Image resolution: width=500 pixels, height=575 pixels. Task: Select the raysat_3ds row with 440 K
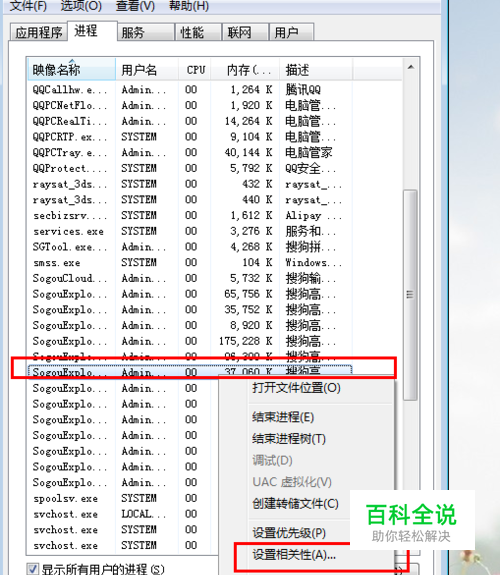[x=190, y=200]
